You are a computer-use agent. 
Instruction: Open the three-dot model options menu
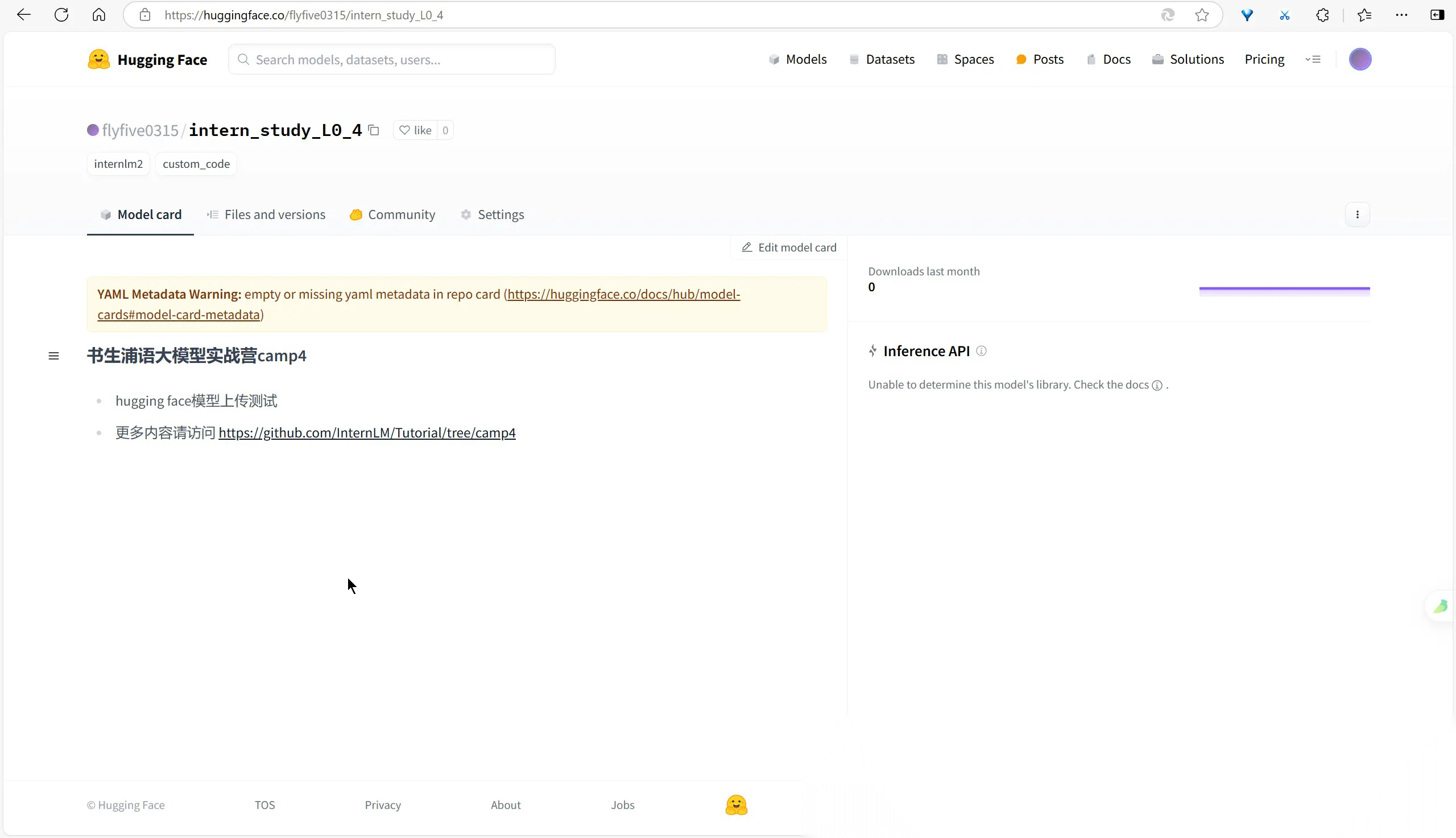[x=1357, y=214]
